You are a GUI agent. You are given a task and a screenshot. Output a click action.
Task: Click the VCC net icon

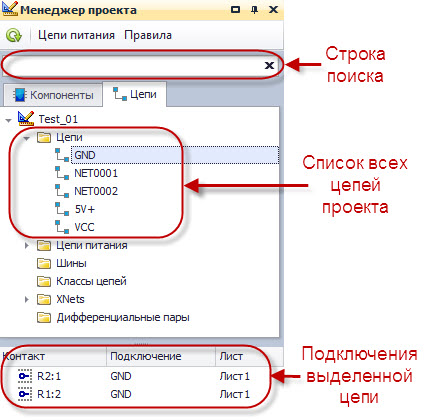point(62,227)
